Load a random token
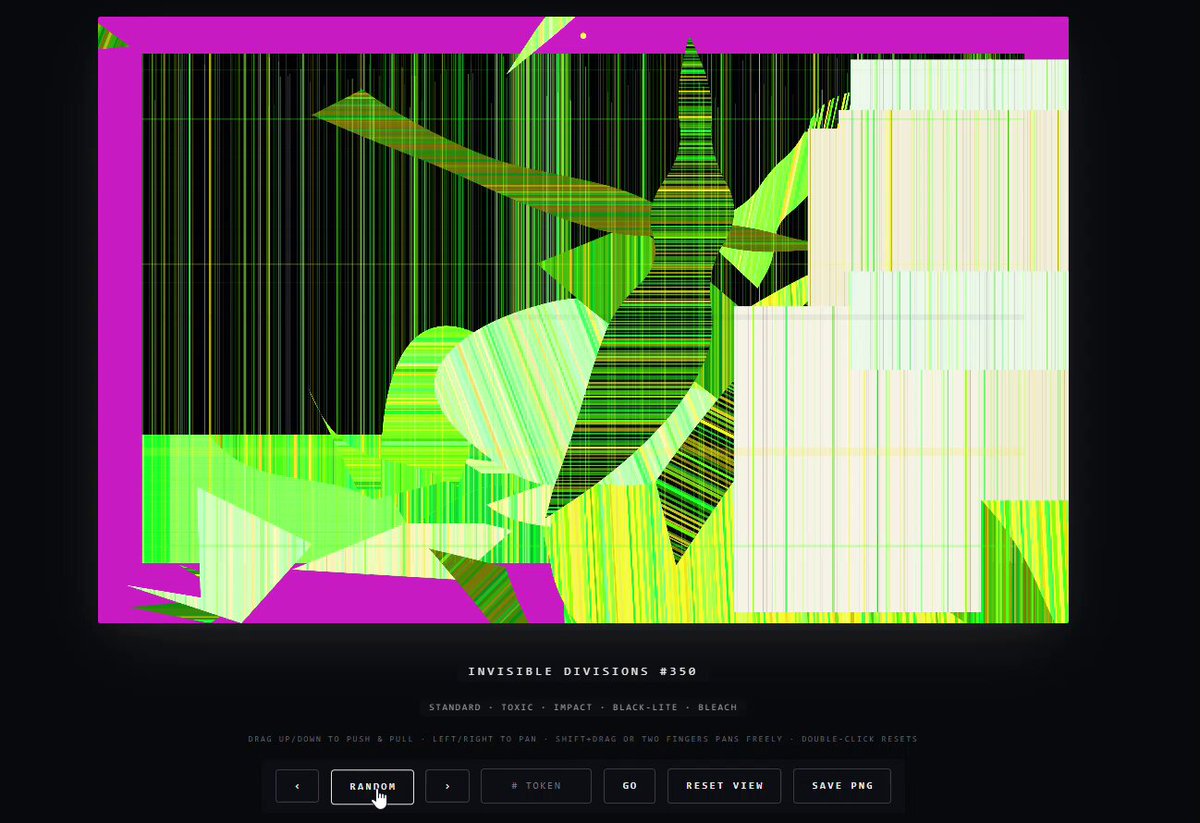Image resolution: width=1200 pixels, height=823 pixels. point(372,786)
